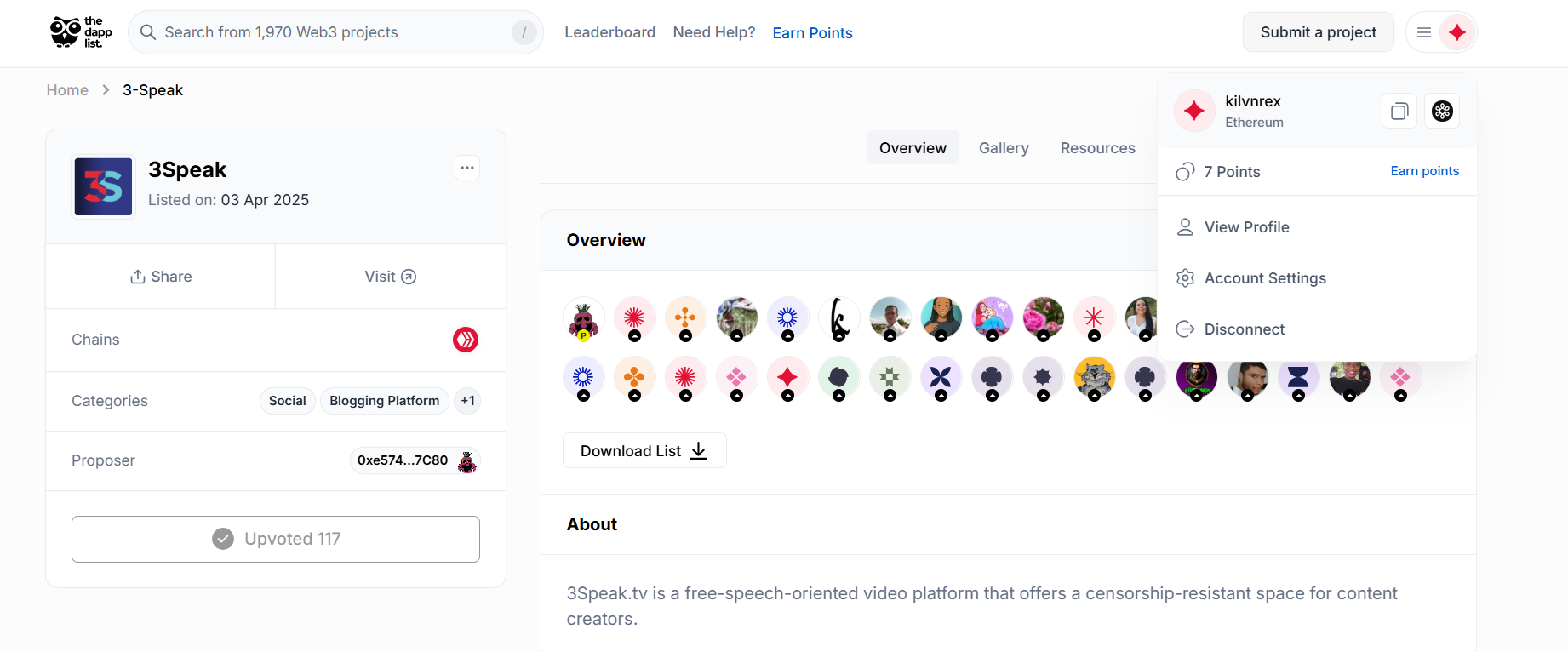1568x652 pixels.
Task: Open proposer 0xe574...7C80 profile
Action: click(415, 460)
